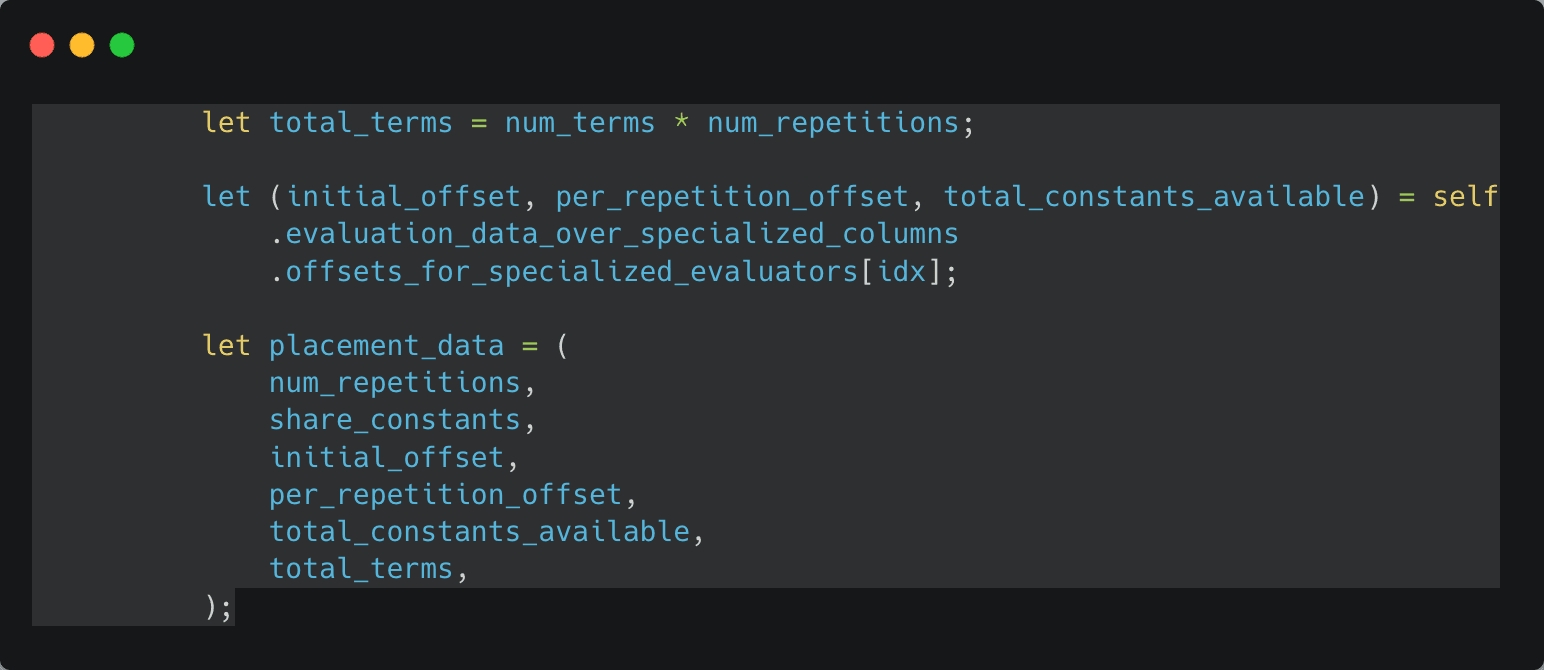This screenshot has width=1544, height=670.
Task: Click total_constants_available inside the placement_data tuple
Action: 479,531
